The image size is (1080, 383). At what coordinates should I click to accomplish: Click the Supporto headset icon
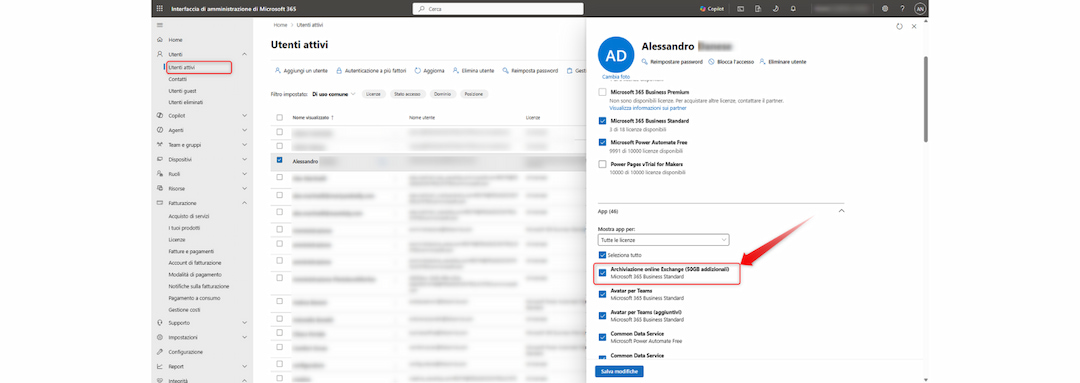click(x=160, y=322)
